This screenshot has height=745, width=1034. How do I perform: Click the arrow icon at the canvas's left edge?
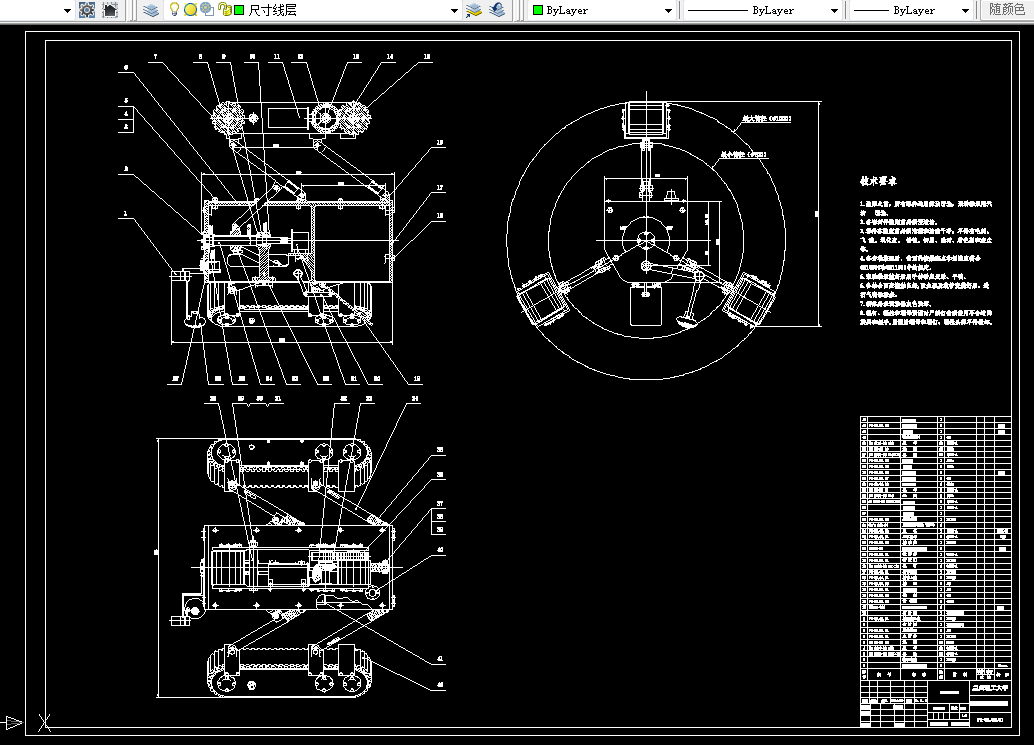point(13,723)
